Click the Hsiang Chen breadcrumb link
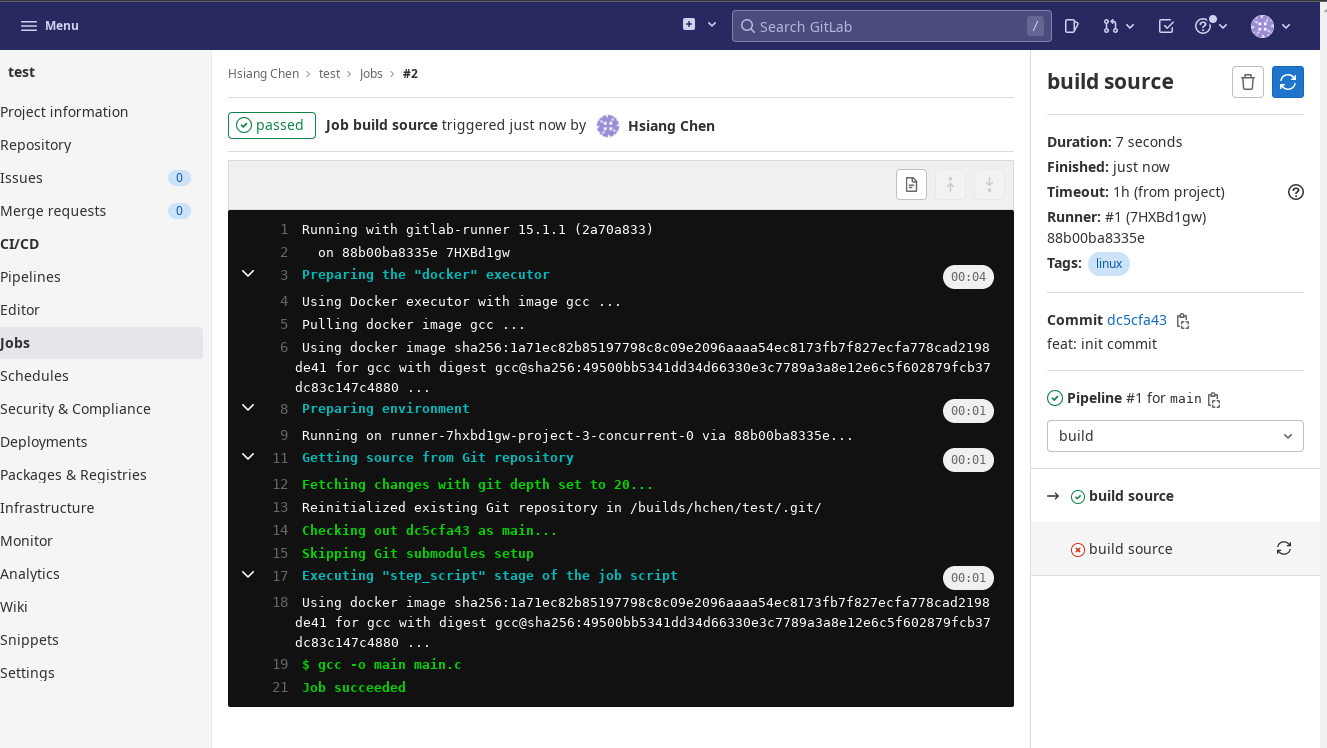Image resolution: width=1327 pixels, height=748 pixels. tap(263, 74)
